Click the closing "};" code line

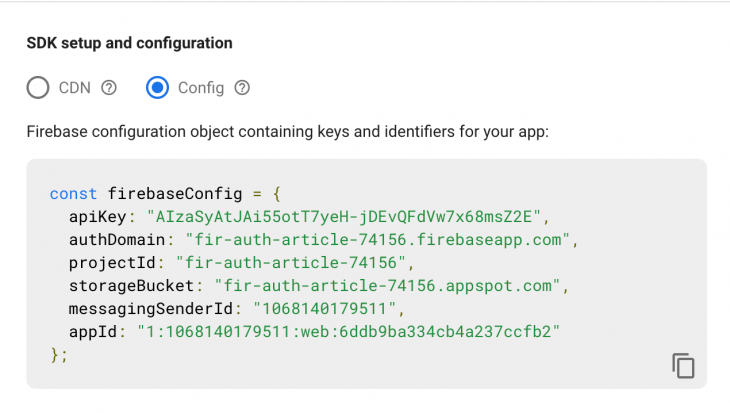point(59,355)
